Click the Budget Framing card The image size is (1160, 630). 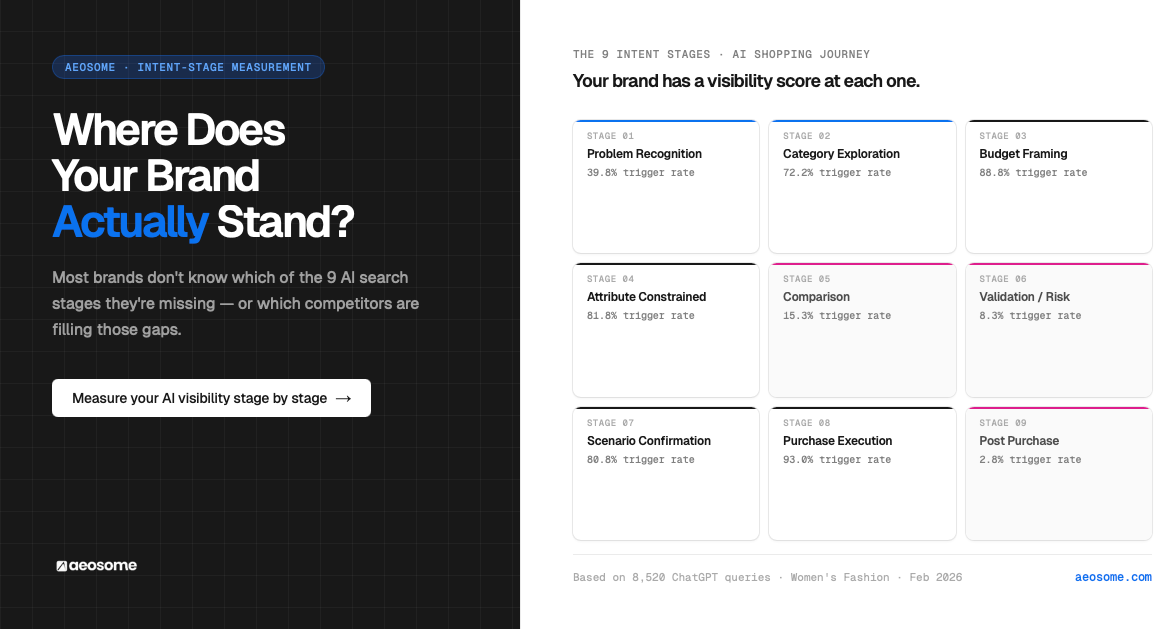pyautogui.click(x=1058, y=185)
